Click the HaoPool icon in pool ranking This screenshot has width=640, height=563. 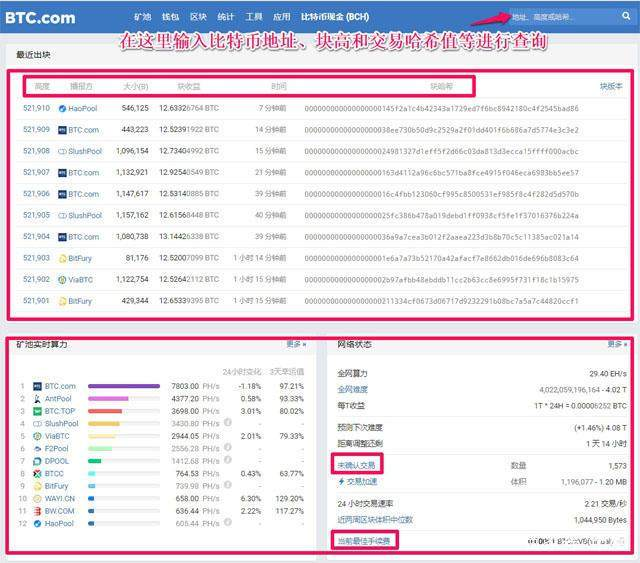(x=37, y=523)
